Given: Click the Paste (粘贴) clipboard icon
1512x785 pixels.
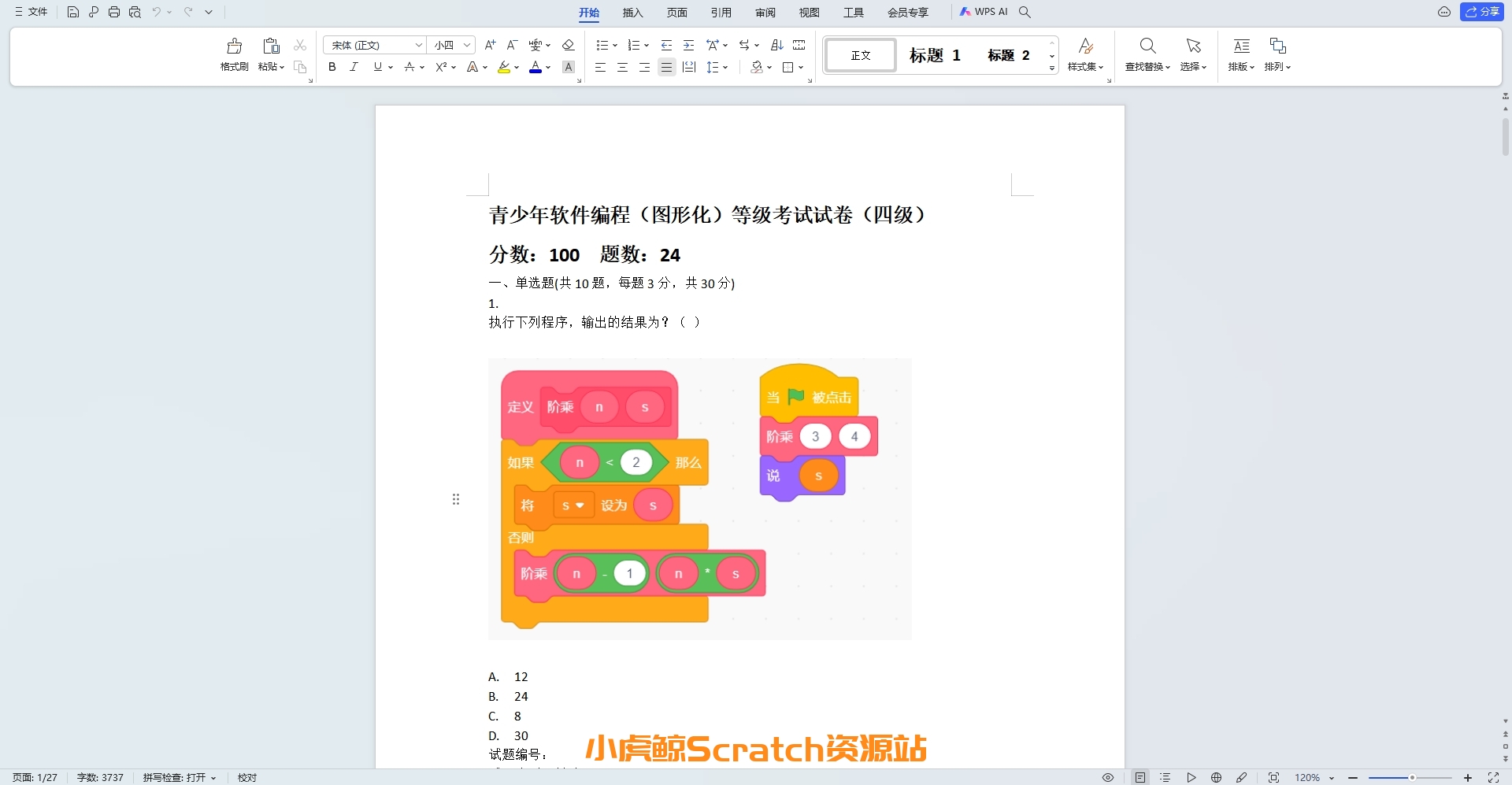Looking at the screenshot, I should click(x=271, y=46).
